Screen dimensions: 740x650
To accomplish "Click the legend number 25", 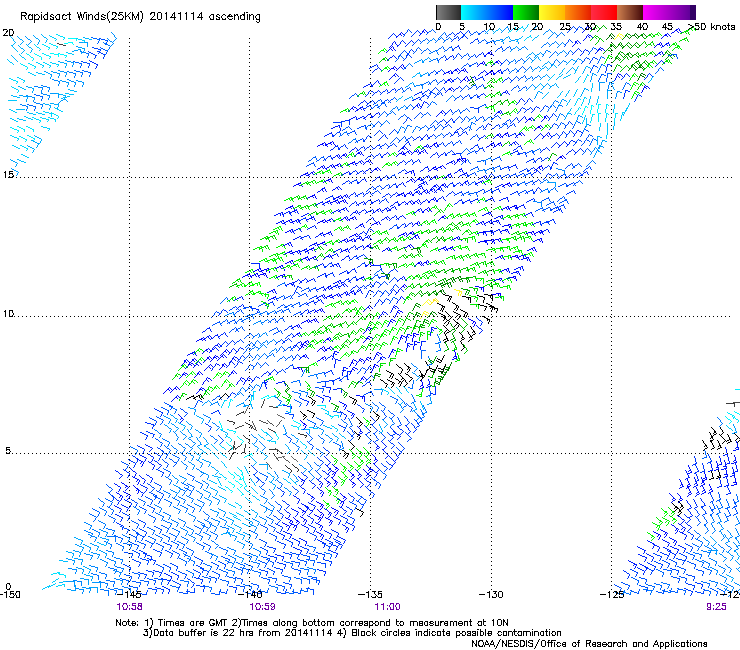I will point(564,27).
